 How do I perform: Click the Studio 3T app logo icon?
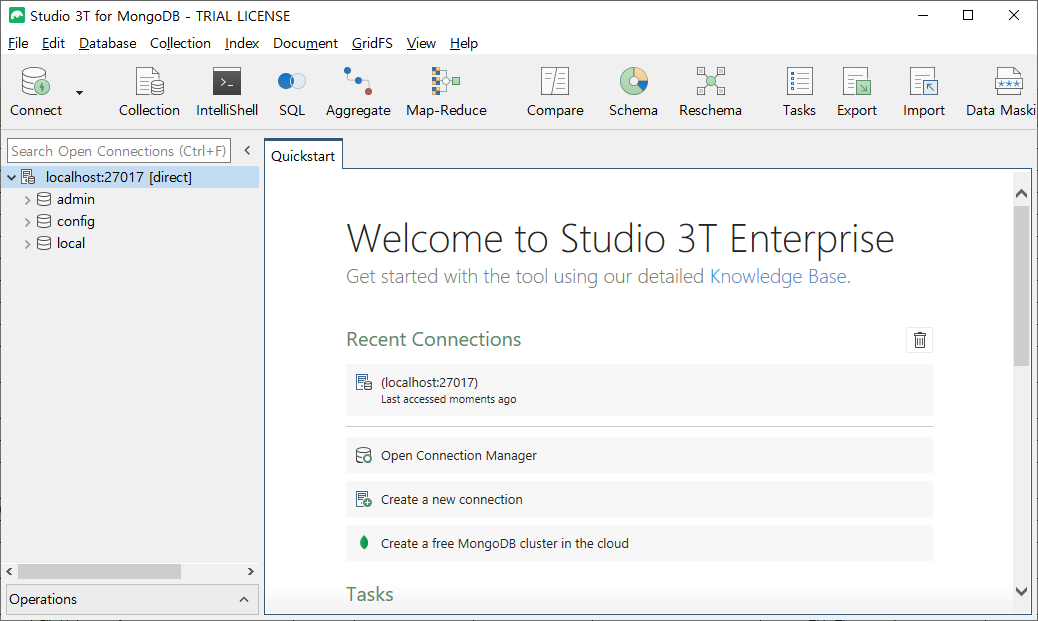click(x=17, y=15)
